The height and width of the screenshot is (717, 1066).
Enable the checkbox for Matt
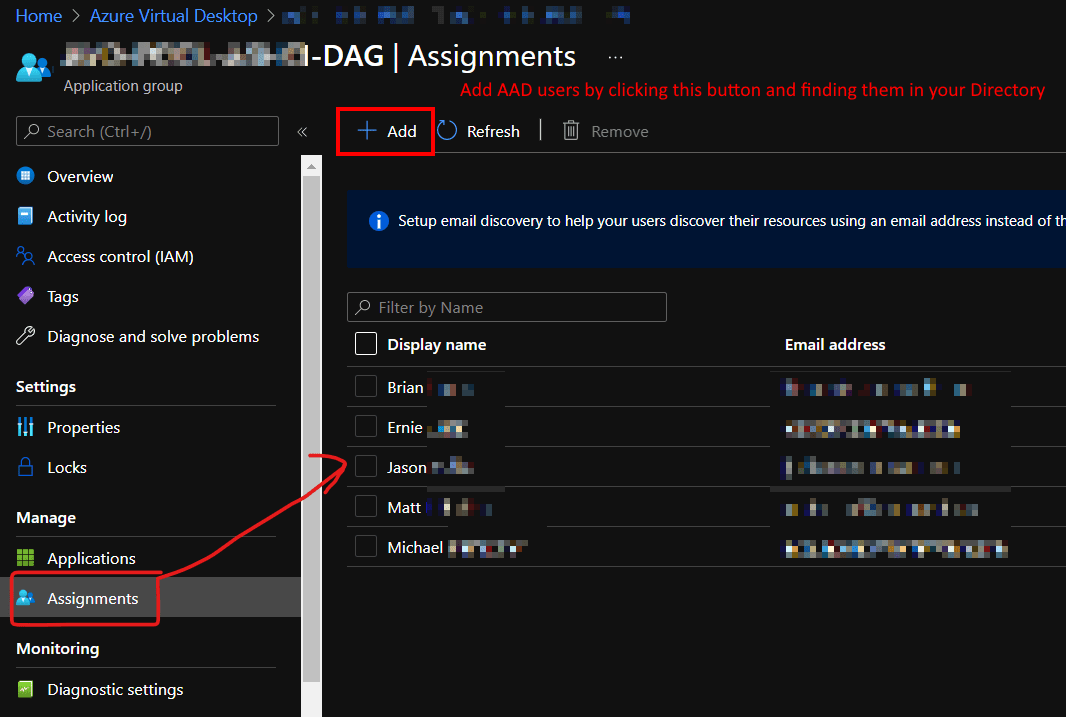pos(366,506)
